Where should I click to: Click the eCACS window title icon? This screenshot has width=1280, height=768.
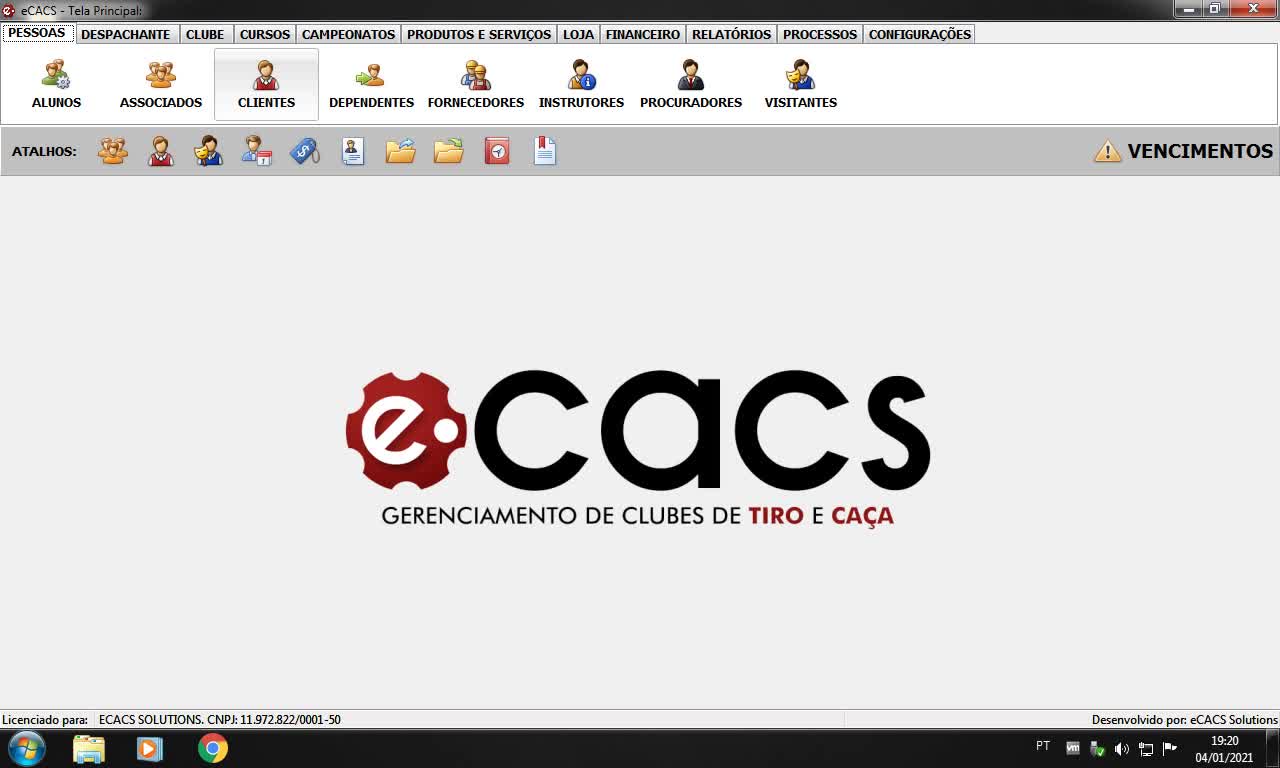[9, 10]
